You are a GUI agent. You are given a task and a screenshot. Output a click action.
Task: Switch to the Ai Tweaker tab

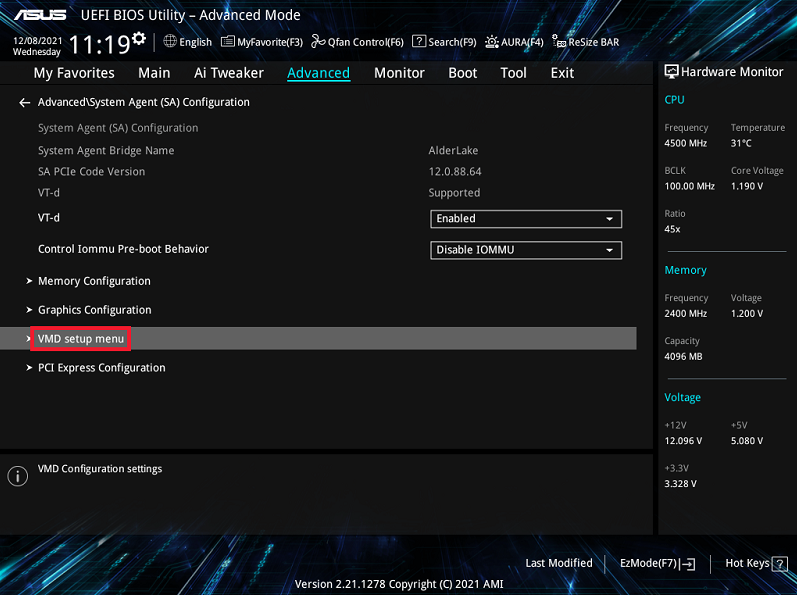point(229,73)
